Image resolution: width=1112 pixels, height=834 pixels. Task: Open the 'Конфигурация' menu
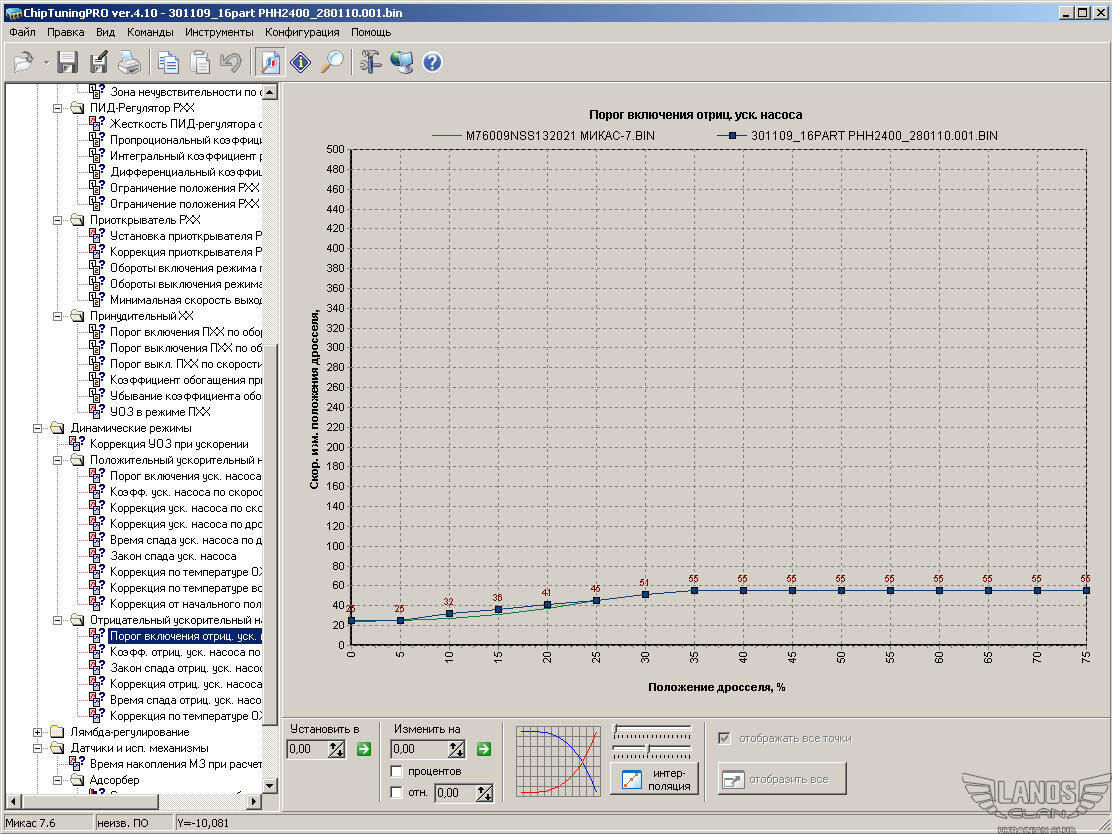click(x=302, y=32)
